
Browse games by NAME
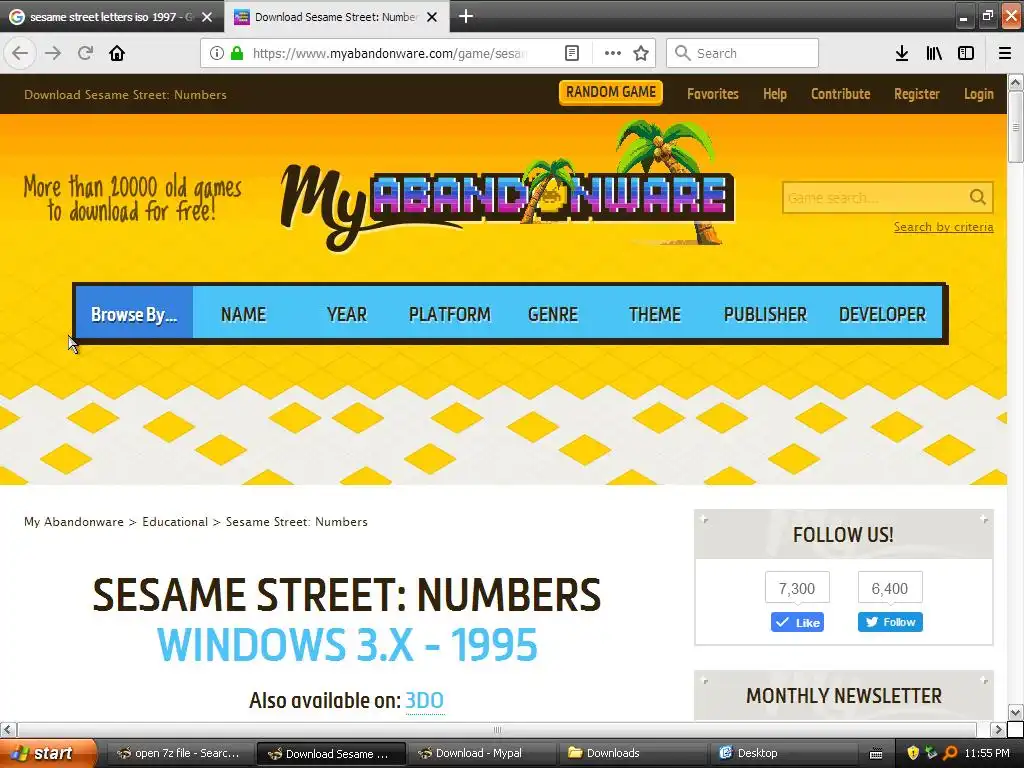coord(243,315)
